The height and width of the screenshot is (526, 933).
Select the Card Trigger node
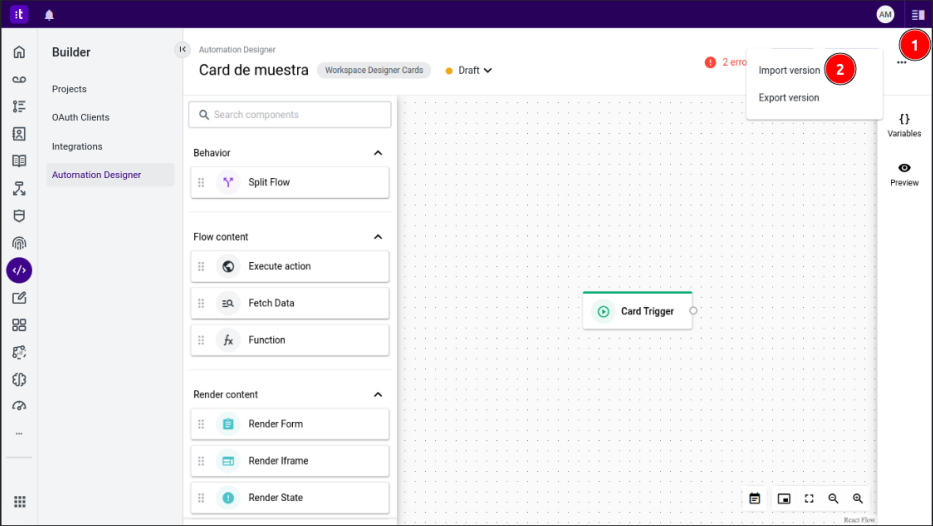pos(637,311)
